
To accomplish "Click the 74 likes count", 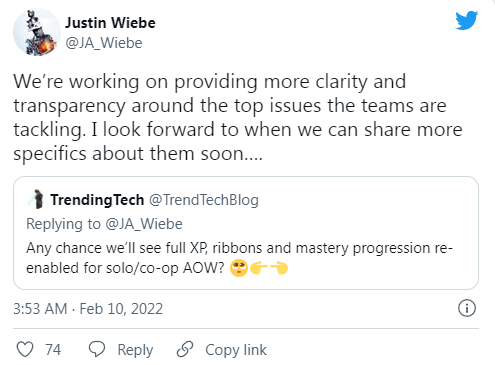I will click(x=53, y=350).
